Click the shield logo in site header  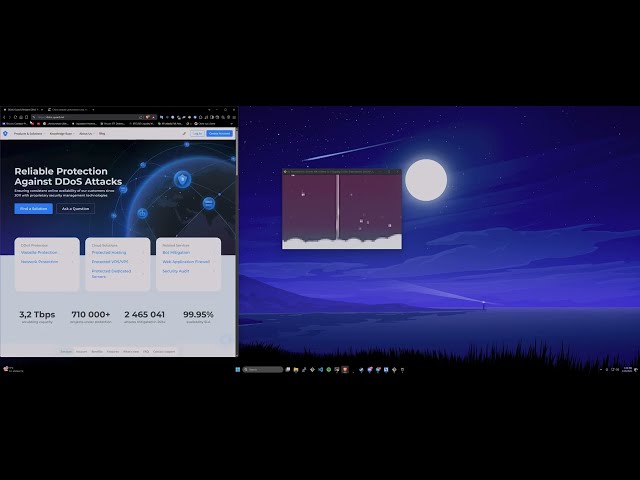click(5, 133)
